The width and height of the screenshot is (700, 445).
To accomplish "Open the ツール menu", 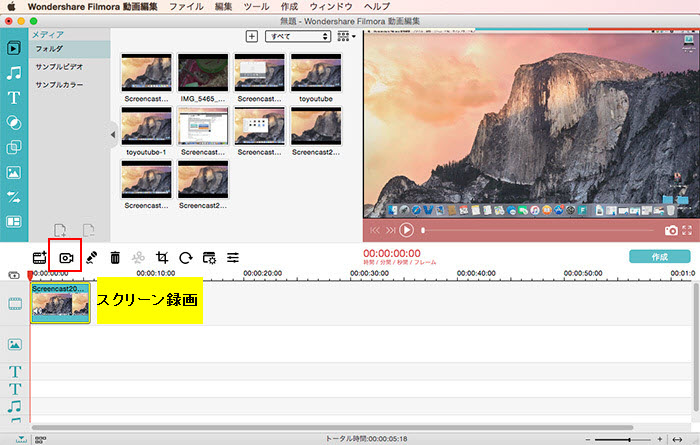I will point(256,6).
